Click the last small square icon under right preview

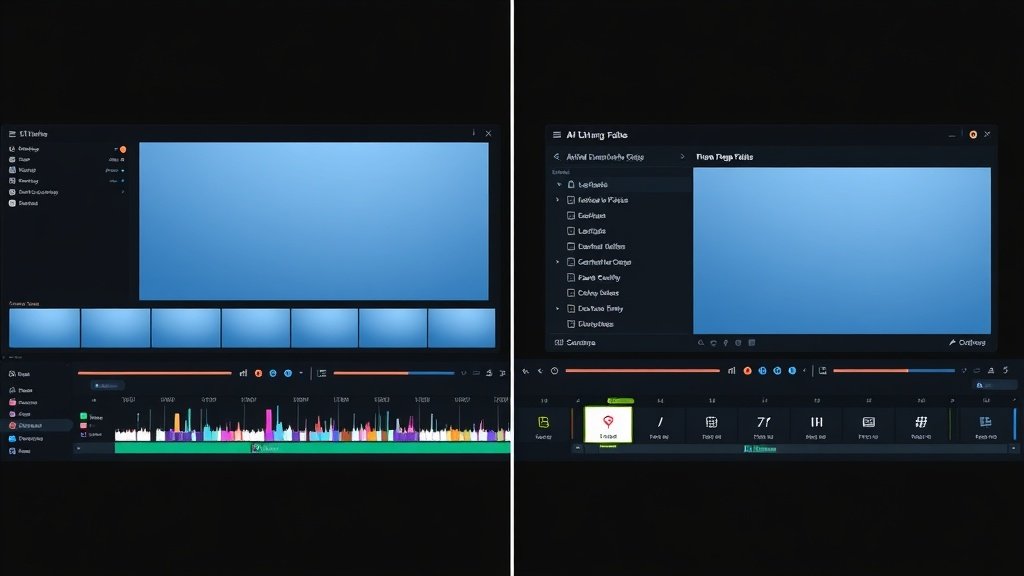(752, 342)
